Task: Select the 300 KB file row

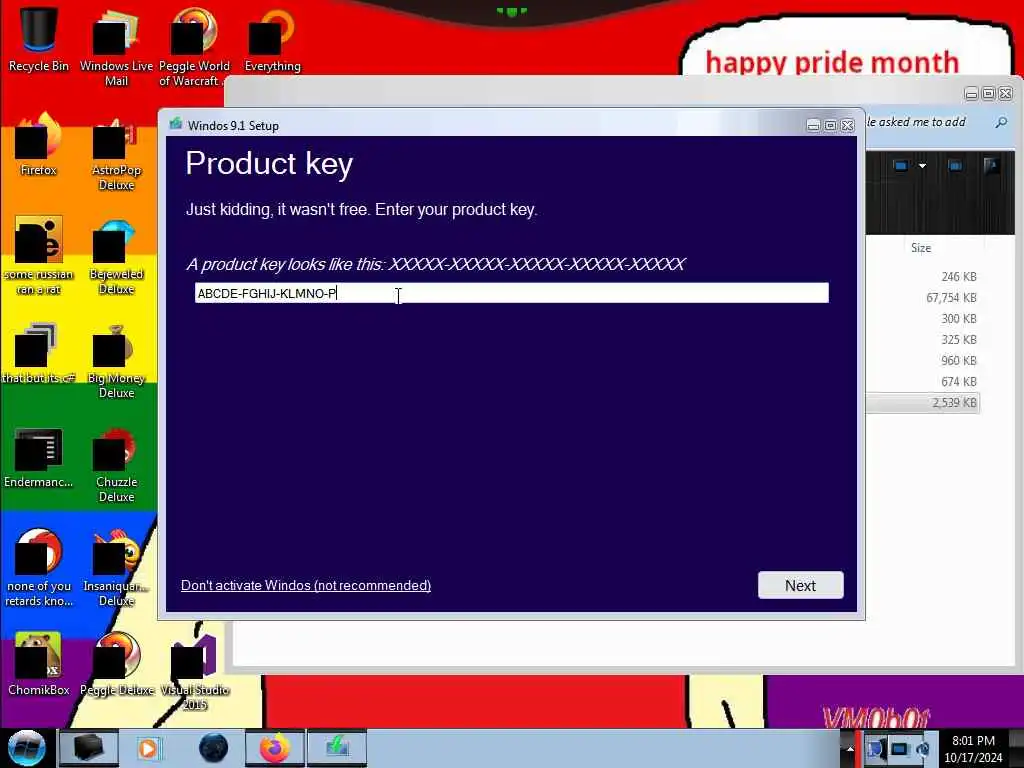Action: tap(922, 319)
